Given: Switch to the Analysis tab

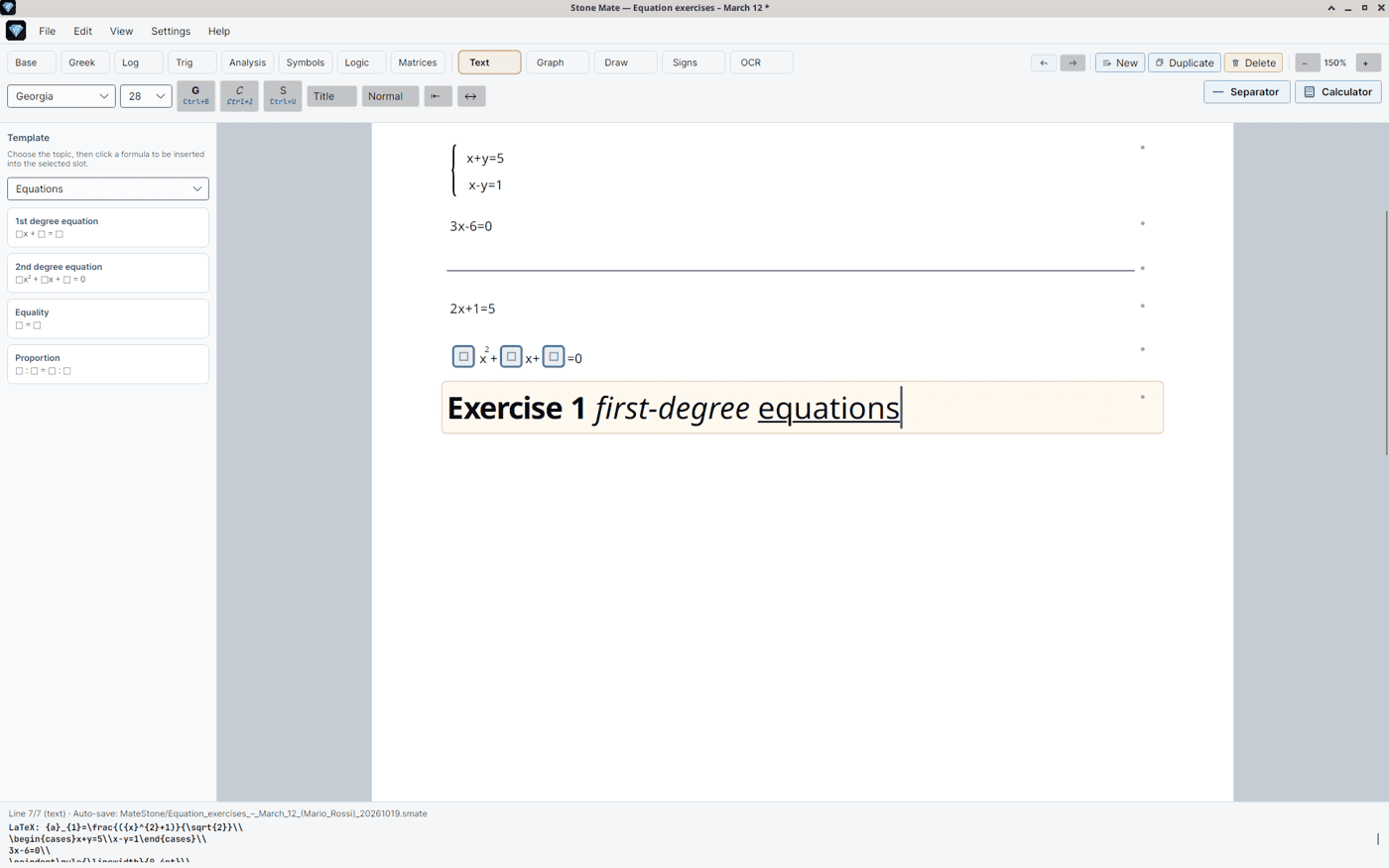Looking at the screenshot, I should (x=248, y=62).
